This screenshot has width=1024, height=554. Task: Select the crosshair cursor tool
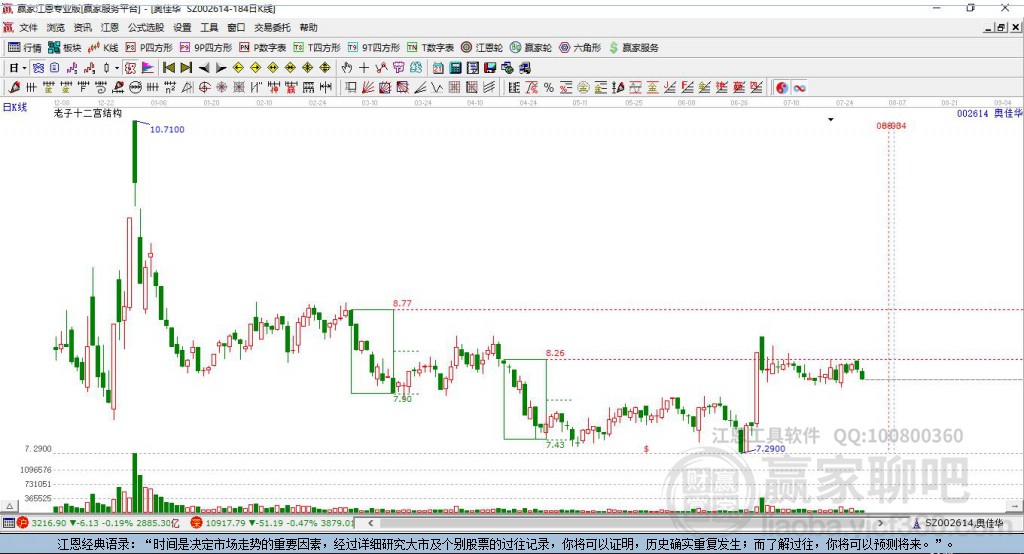click(364, 68)
